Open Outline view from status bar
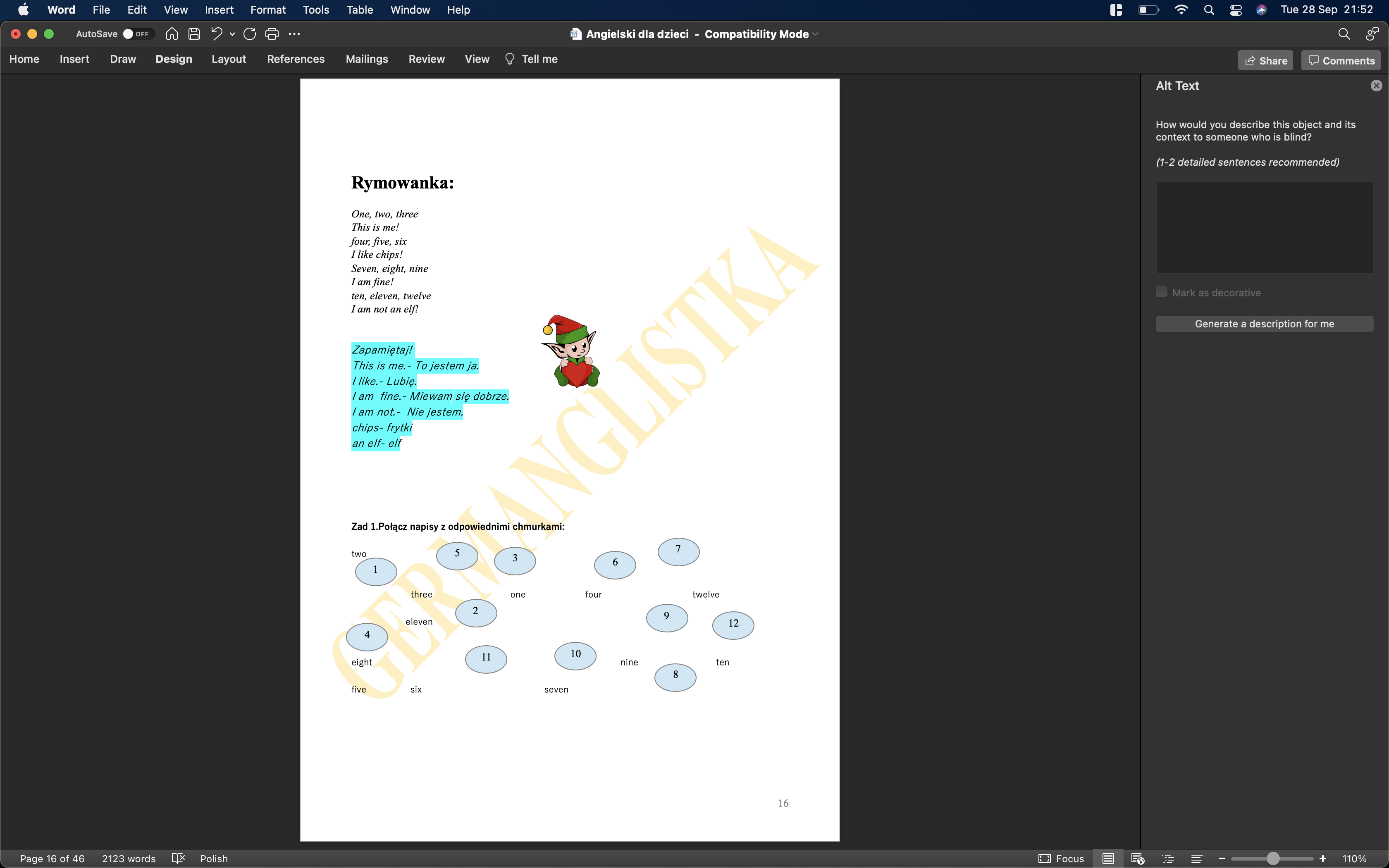The image size is (1389, 868). pos(1167,858)
